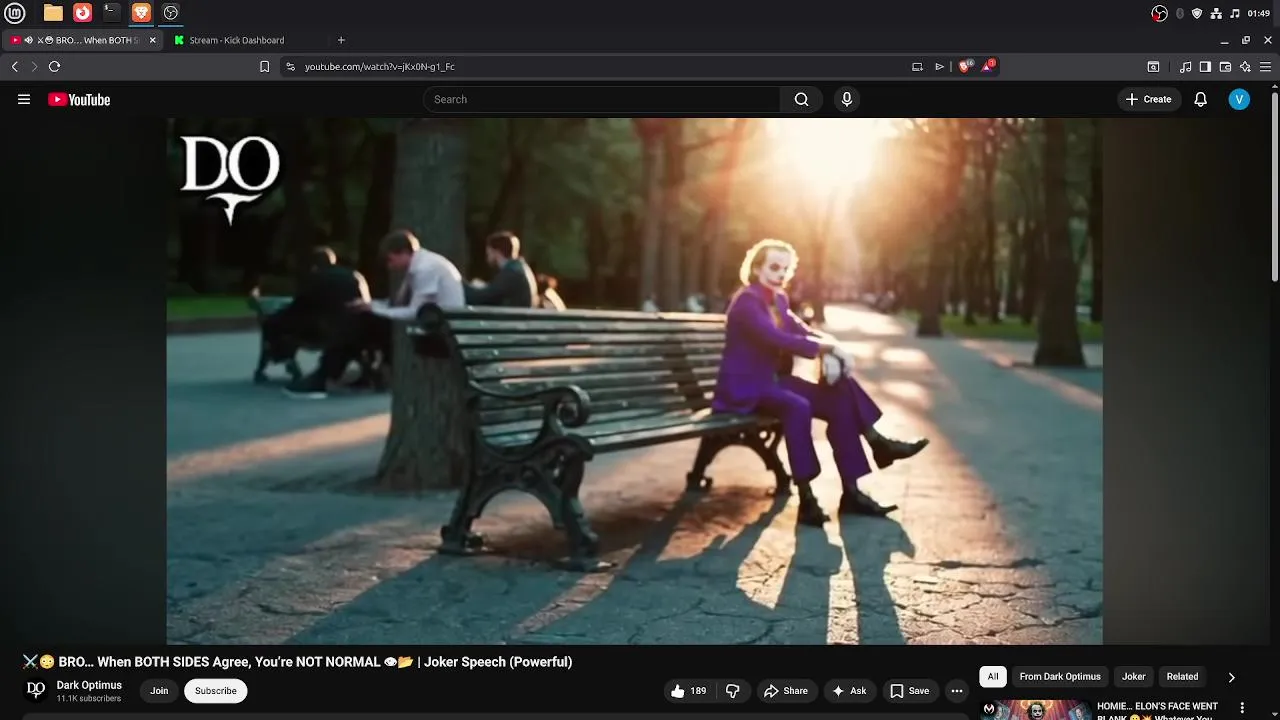Open network connections tray icon

pyautogui.click(x=1216, y=13)
